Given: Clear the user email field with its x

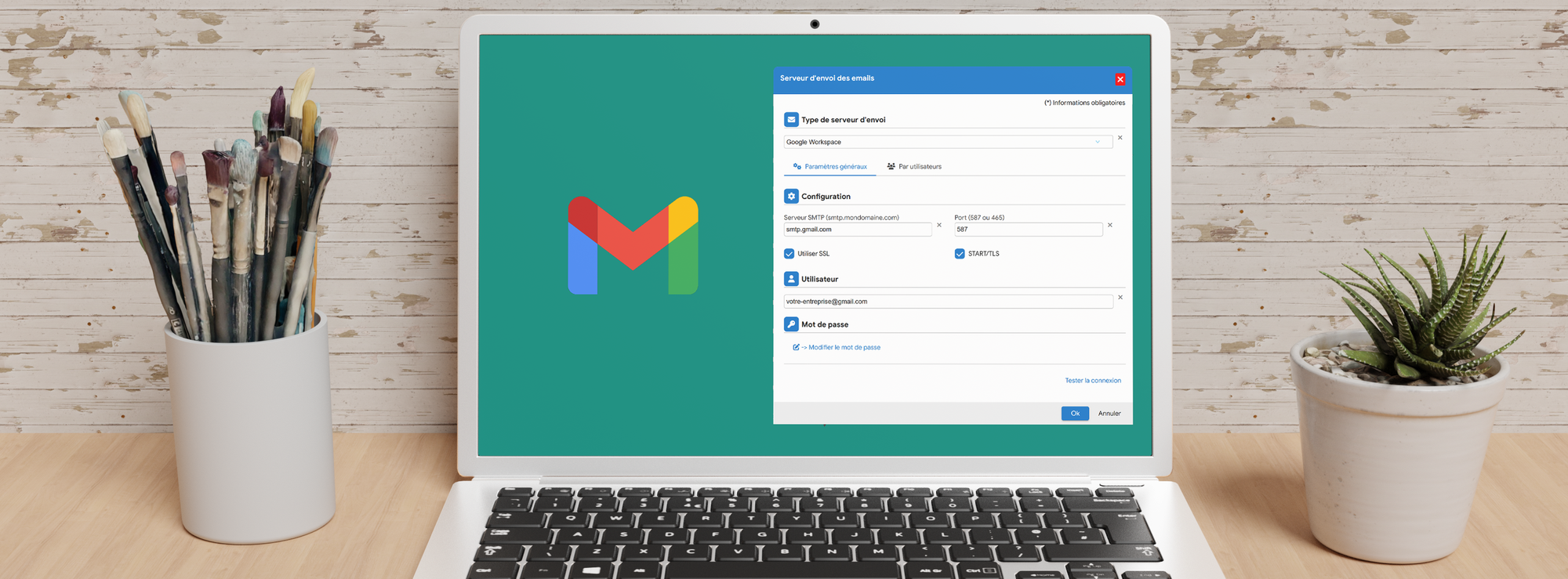Looking at the screenshot, I should coord(1120,298).
